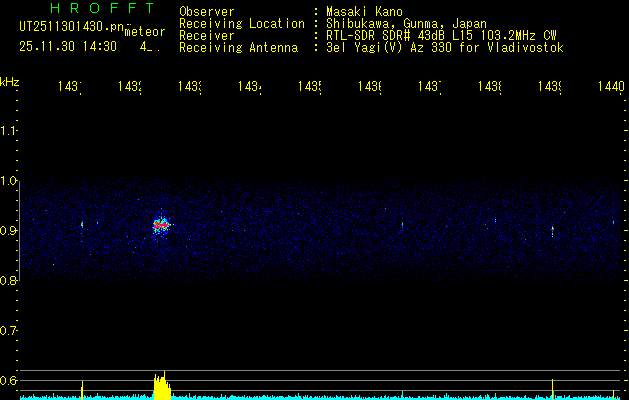Click the 1438 time axis label
The image size is (629, 400).
coord(489,86)
